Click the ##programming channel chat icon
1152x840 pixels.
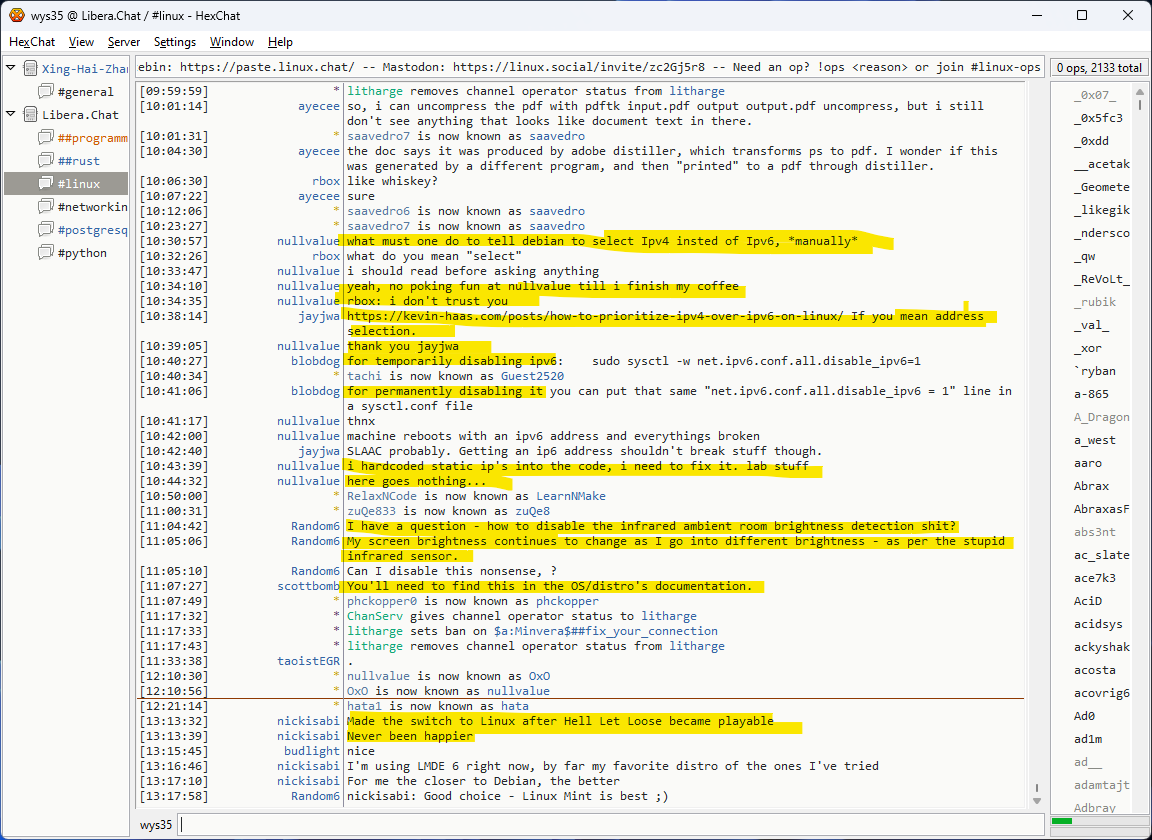pyautogui.click(x=46, y=138)
